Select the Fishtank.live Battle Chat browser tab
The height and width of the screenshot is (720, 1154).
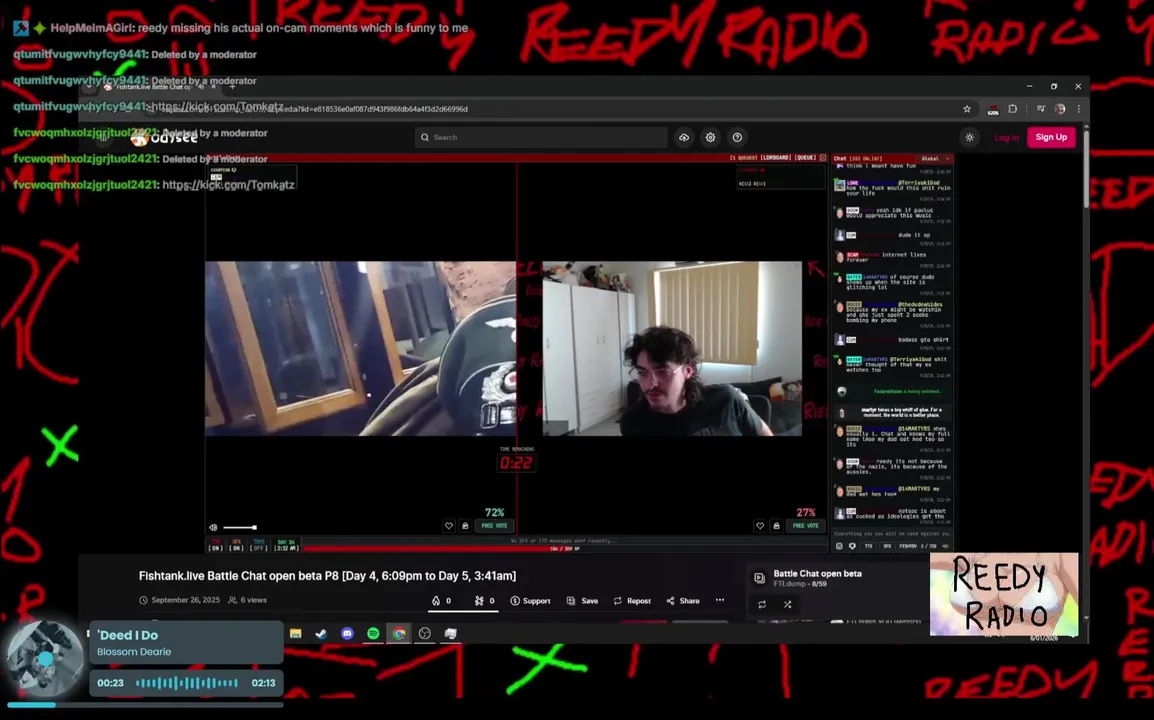(155, 87)
